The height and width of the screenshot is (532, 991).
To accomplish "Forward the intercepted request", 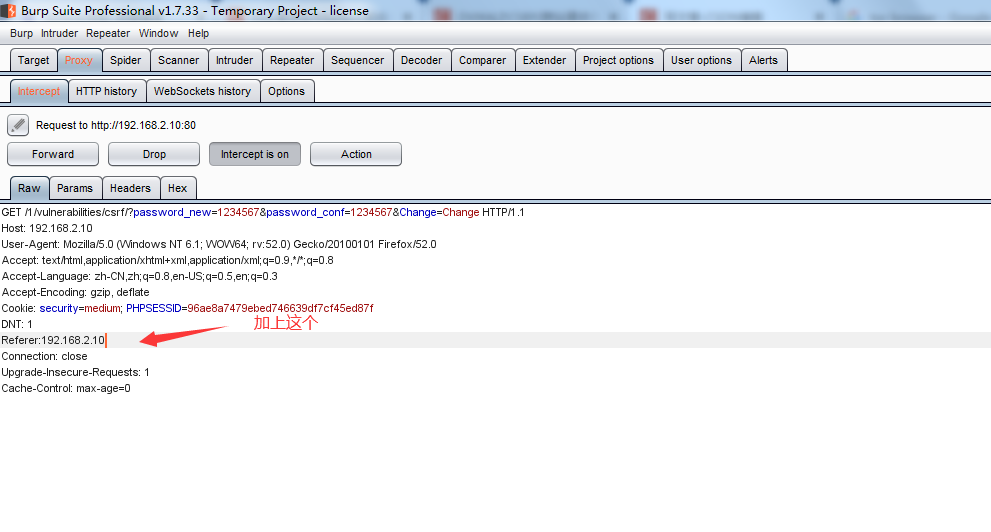I will pyautogui.click(x=53, y=154).
